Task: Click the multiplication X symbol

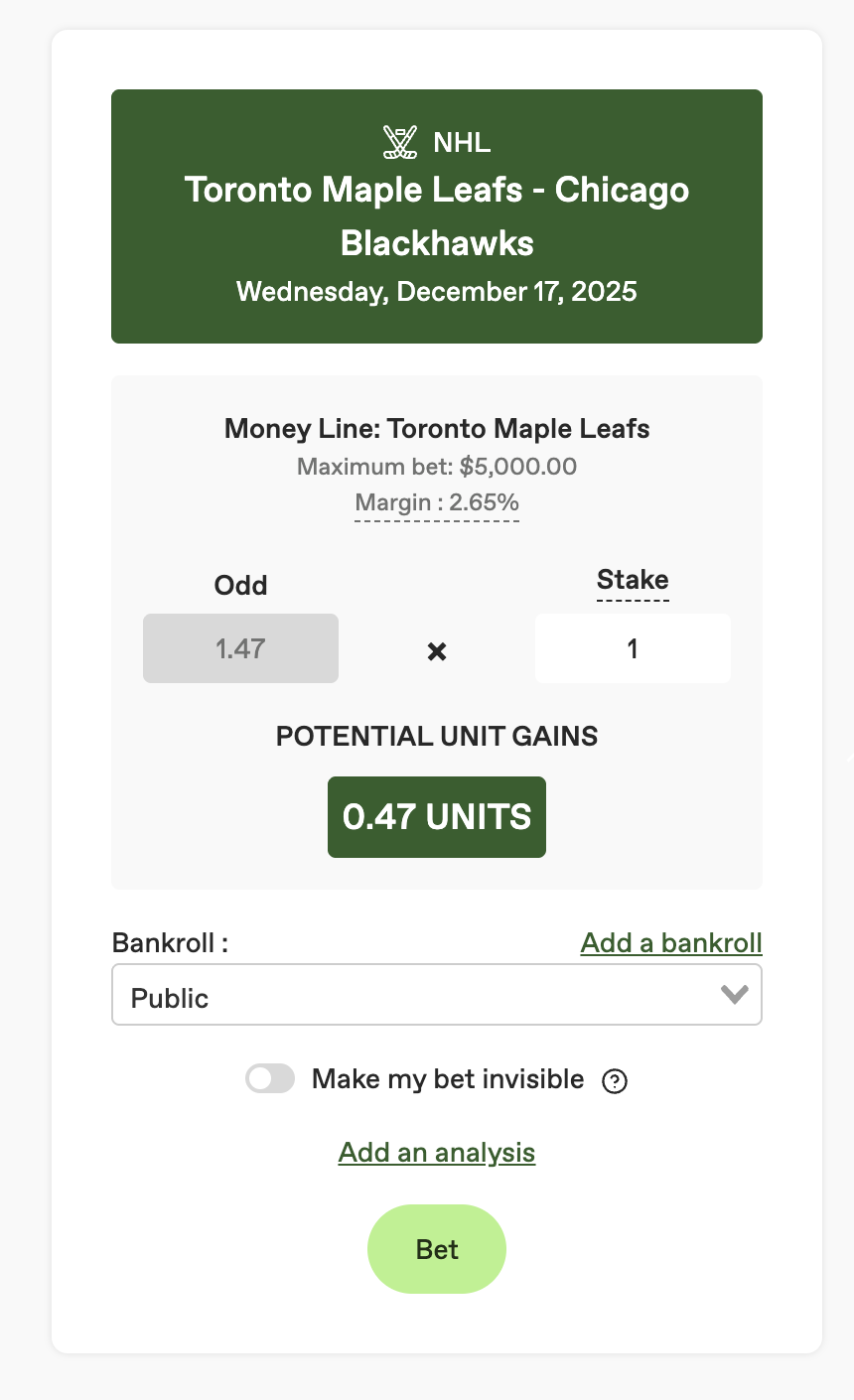Action: pyautogui.click(x=437, y=651)
